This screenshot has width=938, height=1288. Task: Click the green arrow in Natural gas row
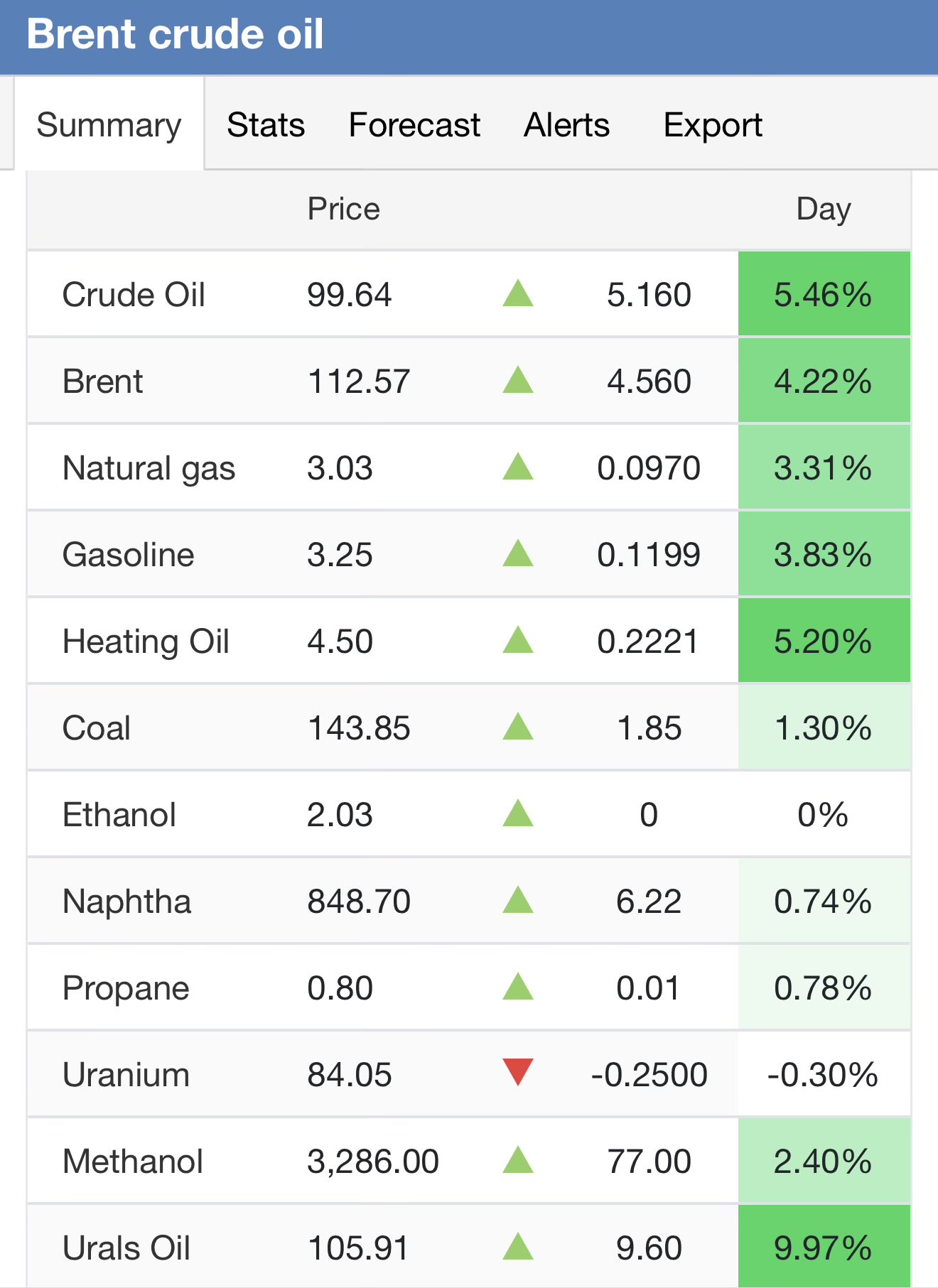[518, 467]
